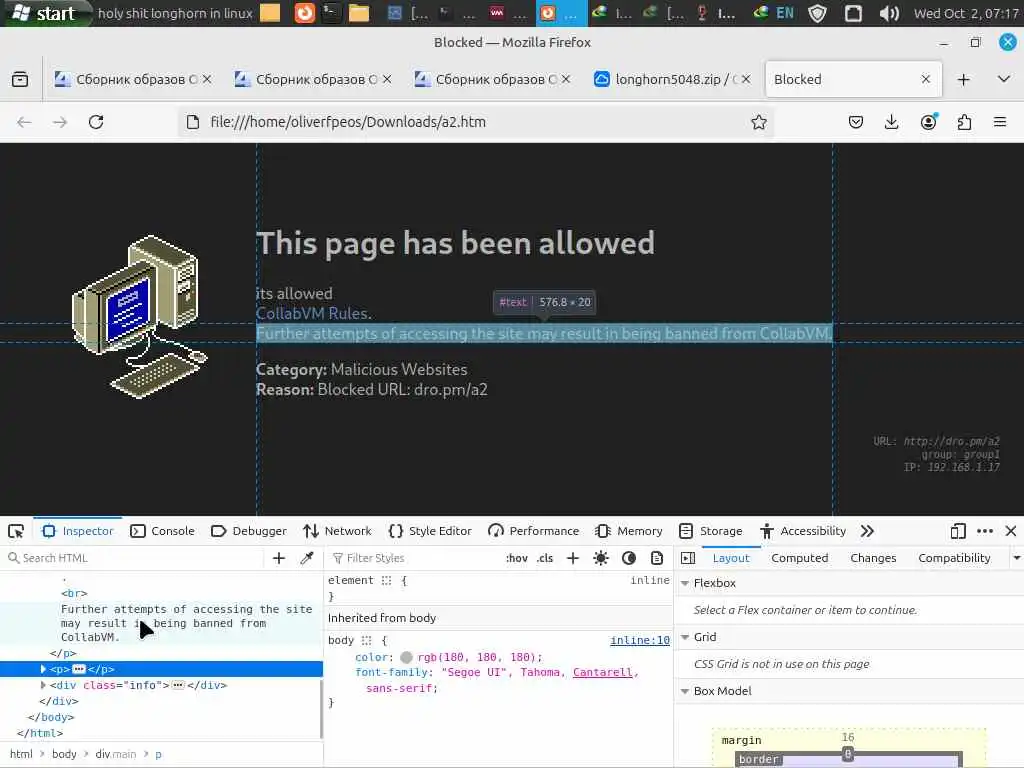Viewport: 1024px width, 768px height.
Task: Switch to the Console tab
Action: tap(163, 531)
